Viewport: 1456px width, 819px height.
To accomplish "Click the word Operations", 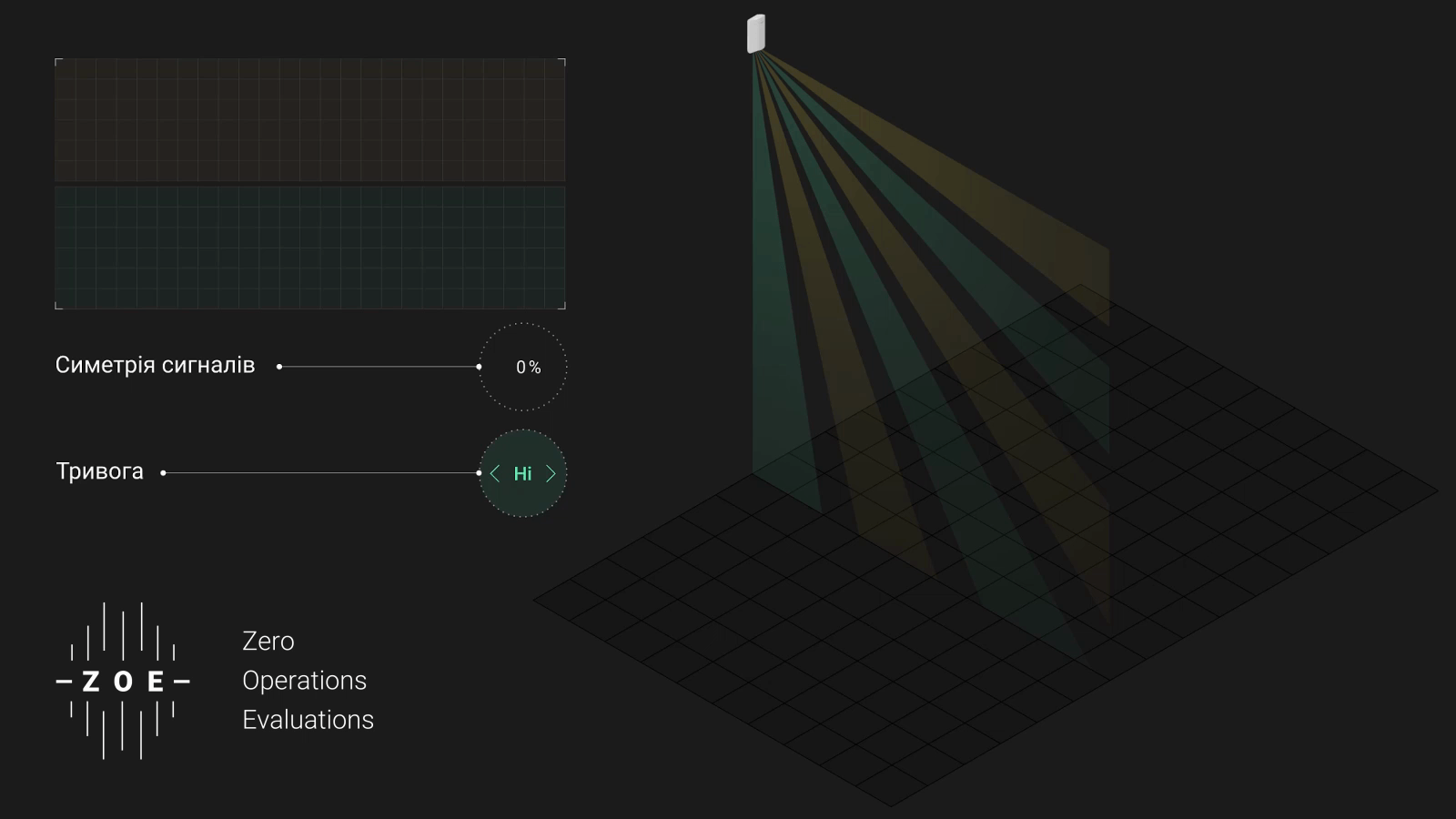I will coord(304,681).
